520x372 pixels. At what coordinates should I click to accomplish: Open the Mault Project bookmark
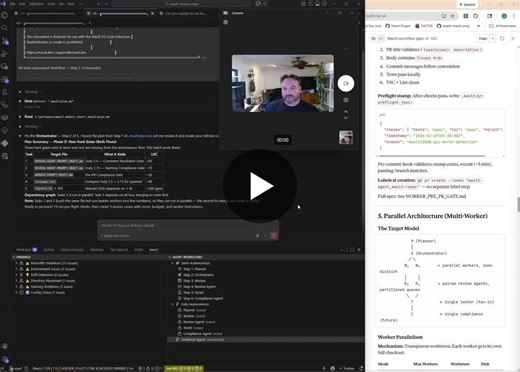point(398,26)
